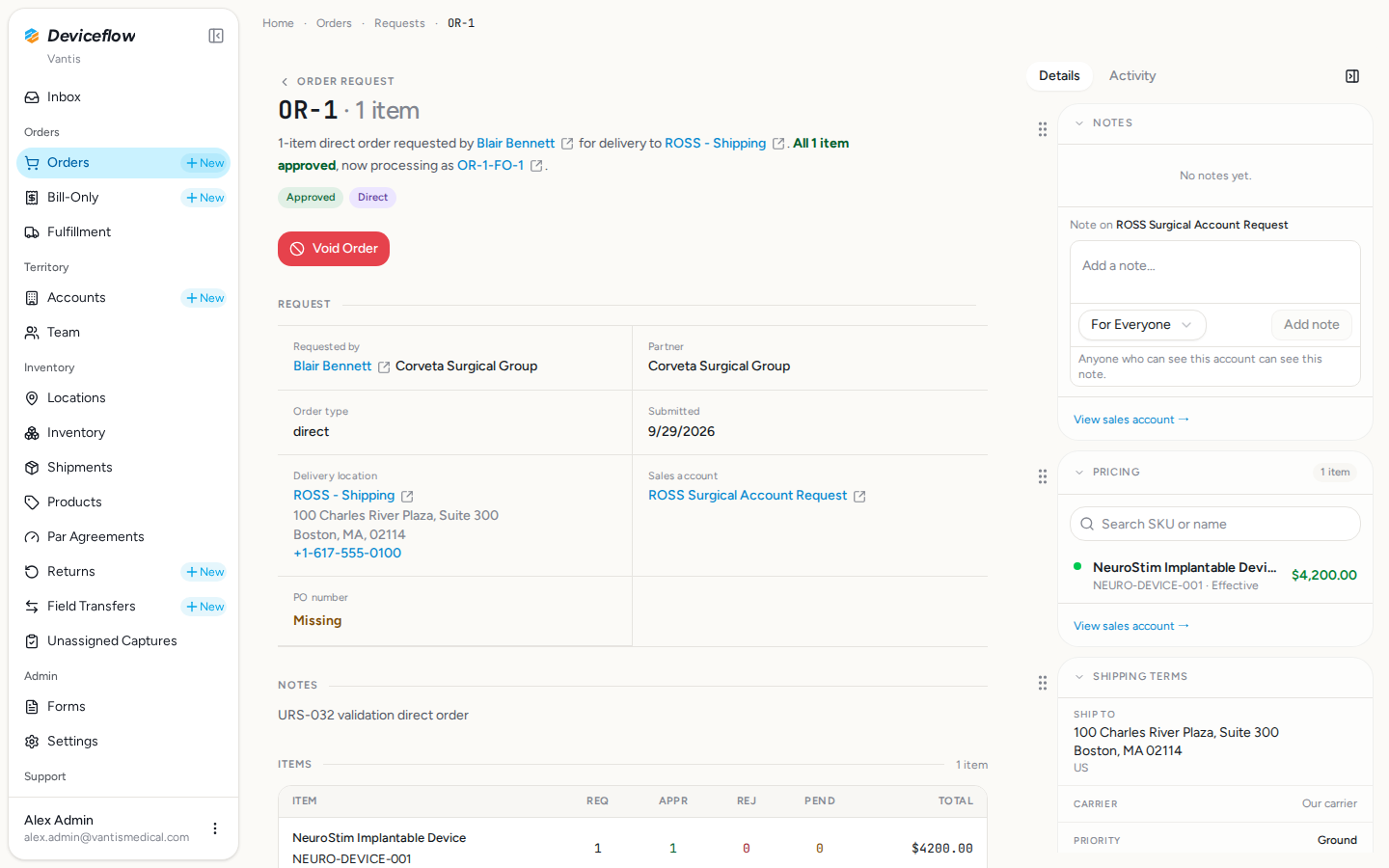Viewport: 1389px width, 868px height.
Task: Open View sales account link under Notes
Action: [x=1131, y=420]
